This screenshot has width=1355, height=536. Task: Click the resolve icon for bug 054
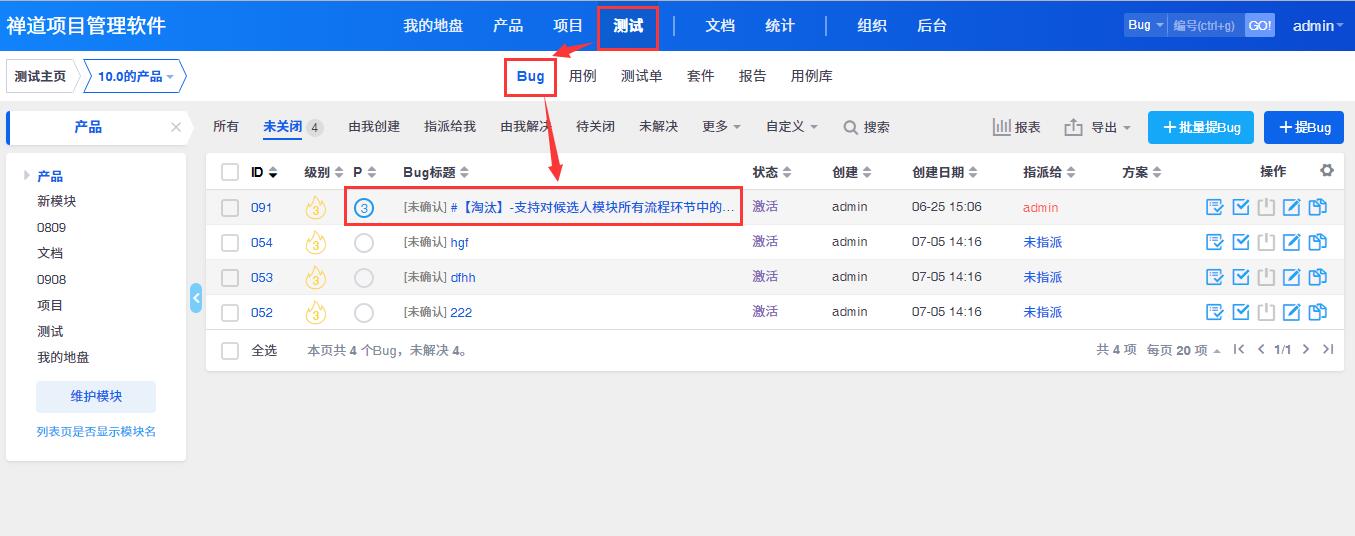(1241, 242)
